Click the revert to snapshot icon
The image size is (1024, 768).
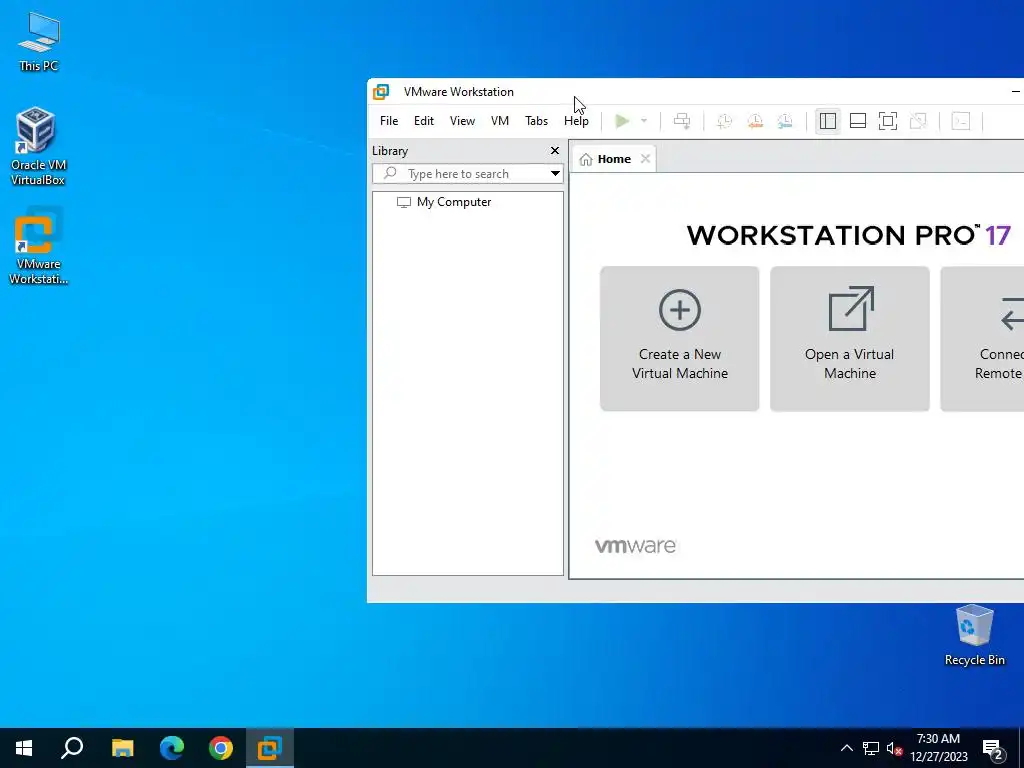point(755,121)
